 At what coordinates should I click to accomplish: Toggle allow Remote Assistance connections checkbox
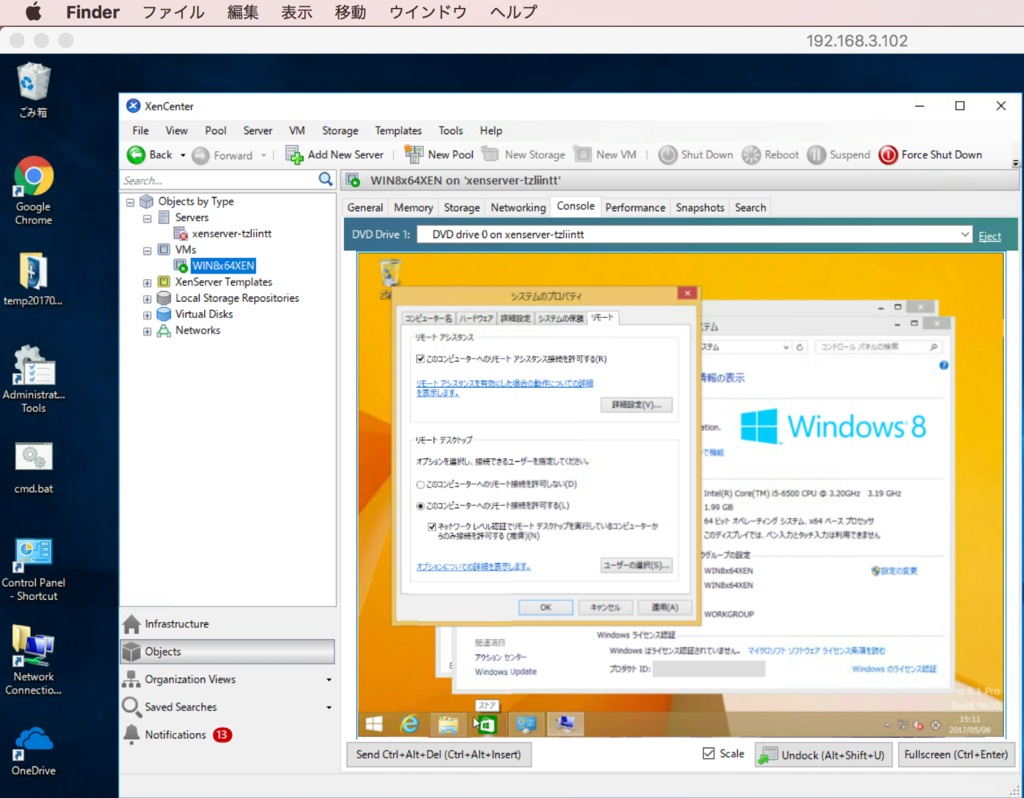click(421, 359)
